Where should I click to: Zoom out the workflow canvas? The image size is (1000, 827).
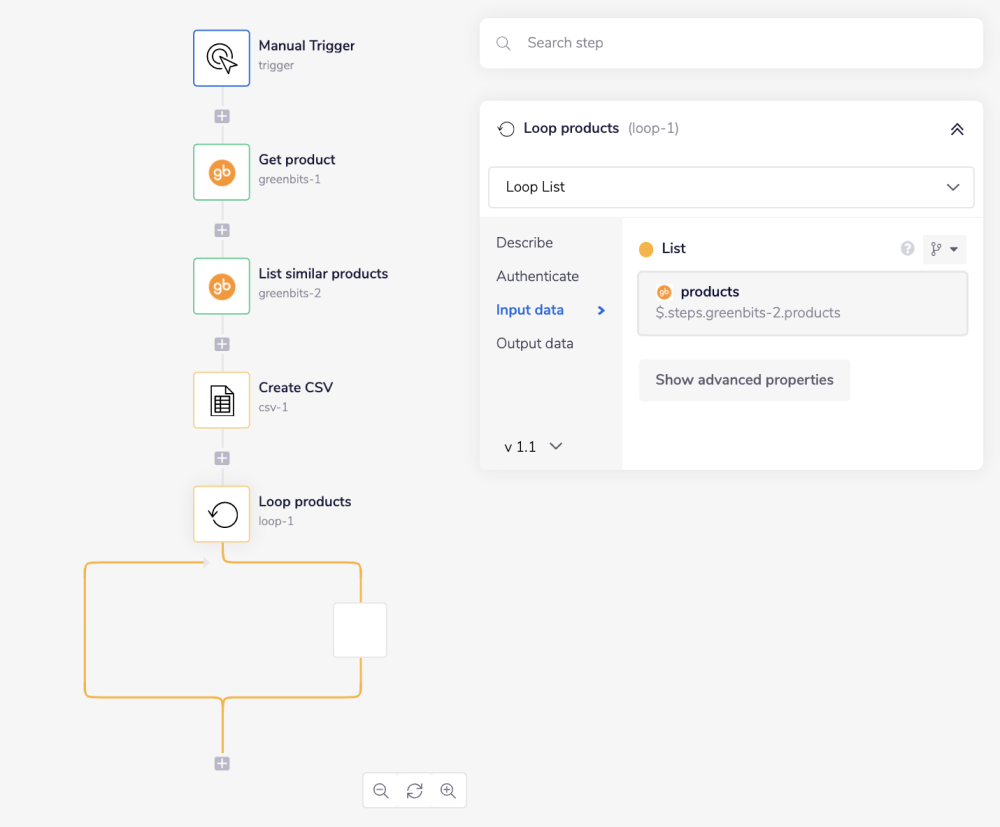[381, 791]
